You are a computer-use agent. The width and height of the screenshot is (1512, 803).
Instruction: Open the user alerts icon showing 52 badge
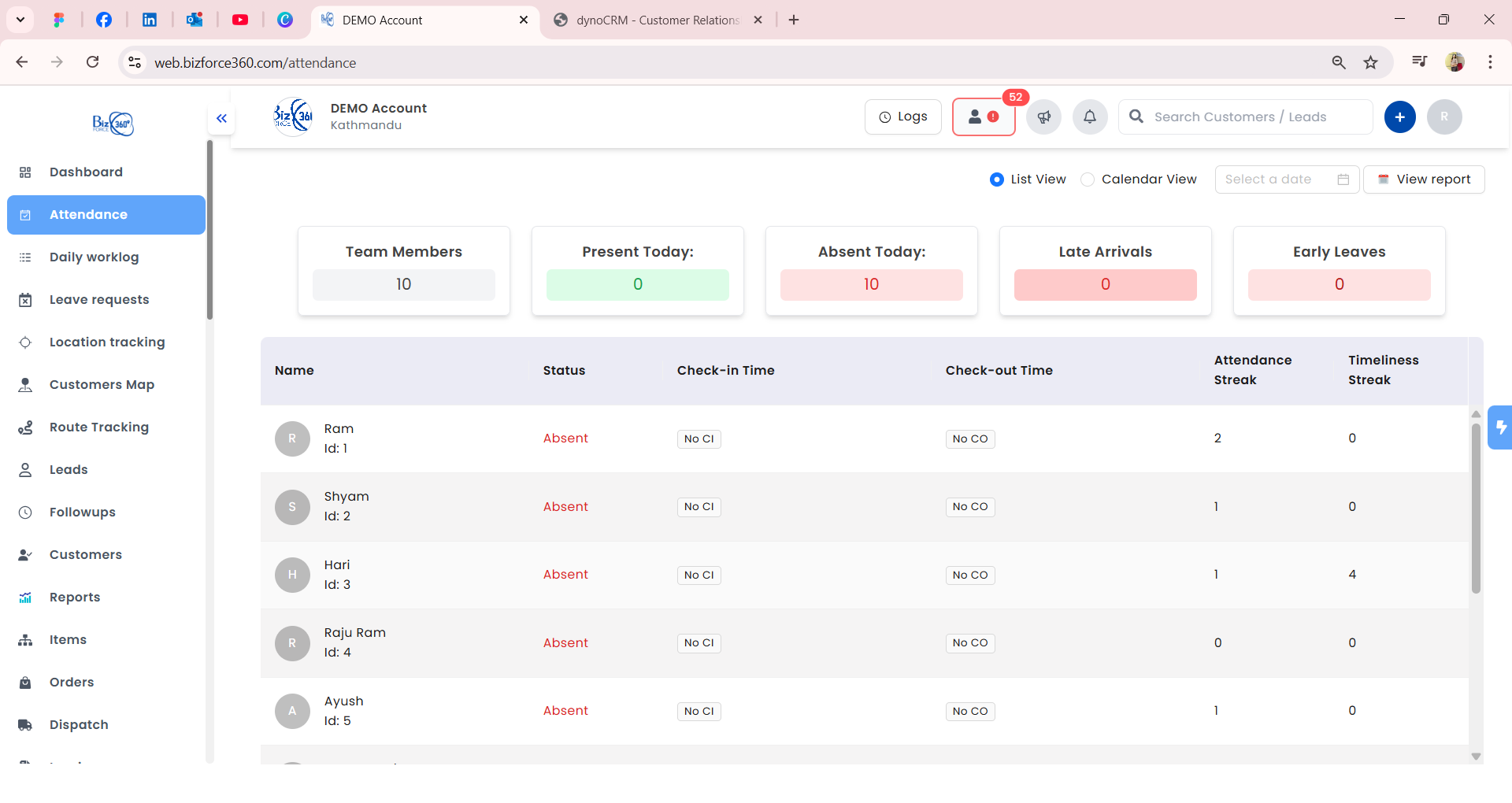click(984, 117)
